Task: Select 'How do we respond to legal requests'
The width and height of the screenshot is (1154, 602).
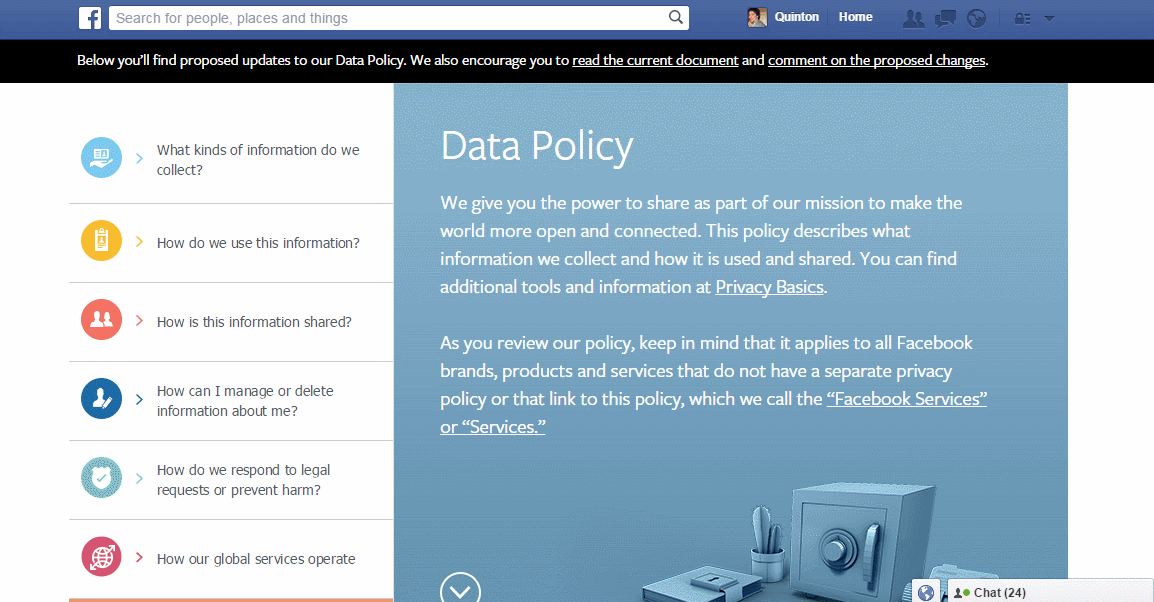Action: click(x=244, y=480)
